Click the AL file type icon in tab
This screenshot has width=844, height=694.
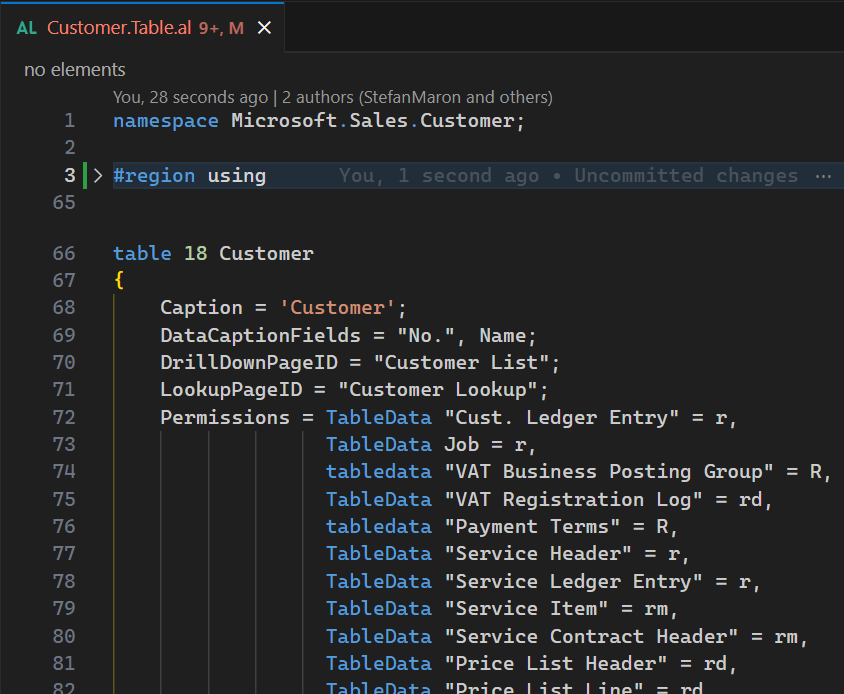pos(27,28)
